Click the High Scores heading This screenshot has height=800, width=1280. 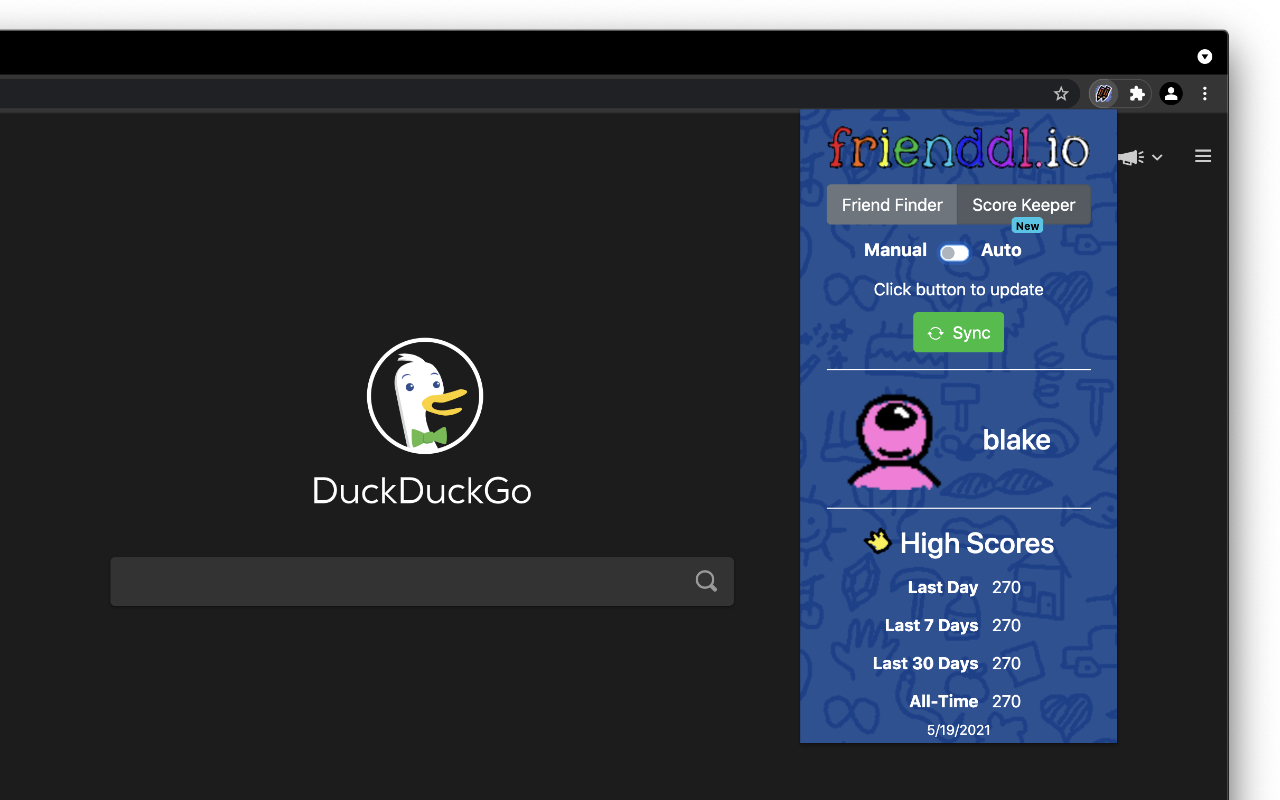pos(976,543)
